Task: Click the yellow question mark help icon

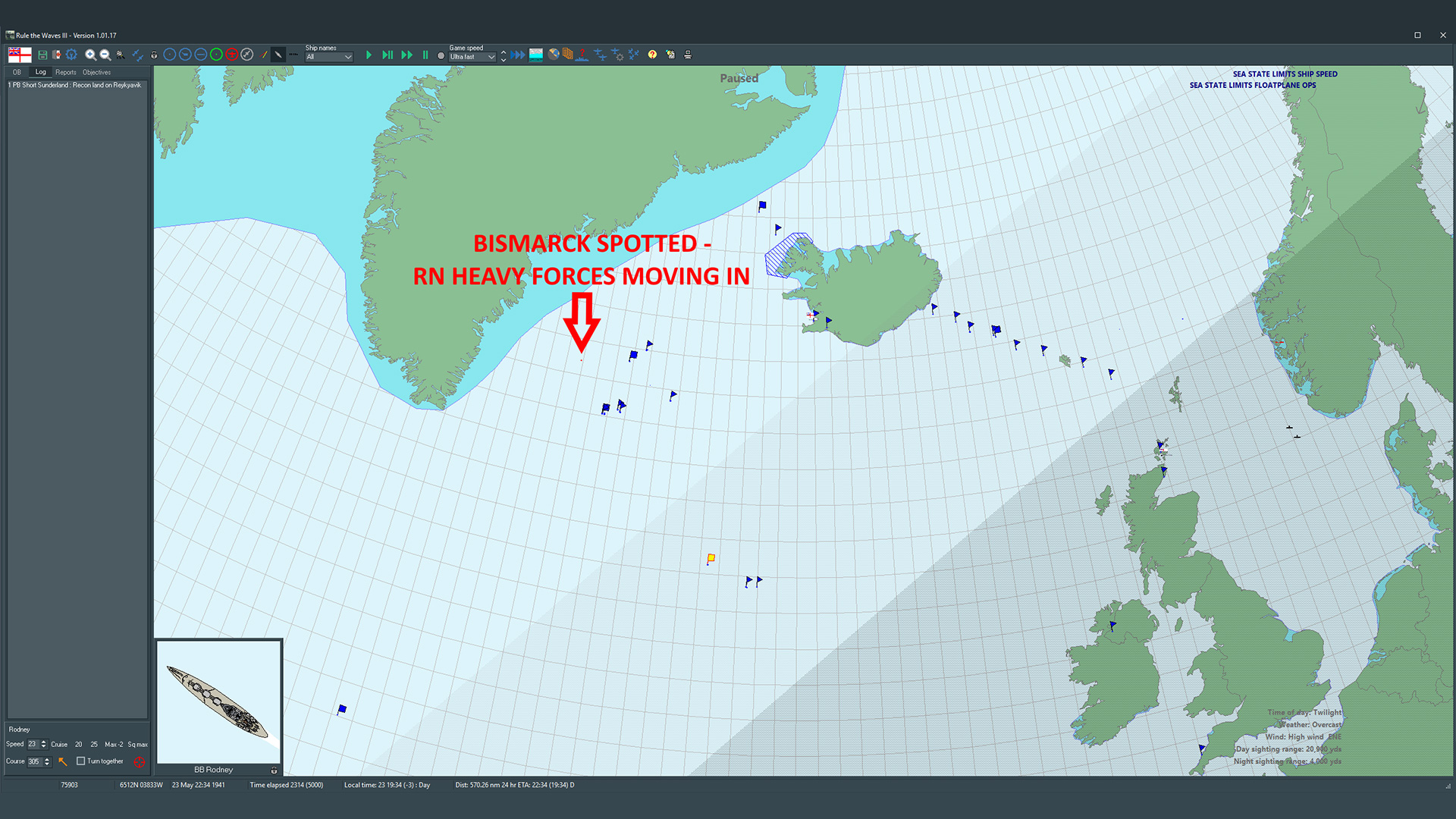Action: tap(652, 55)
